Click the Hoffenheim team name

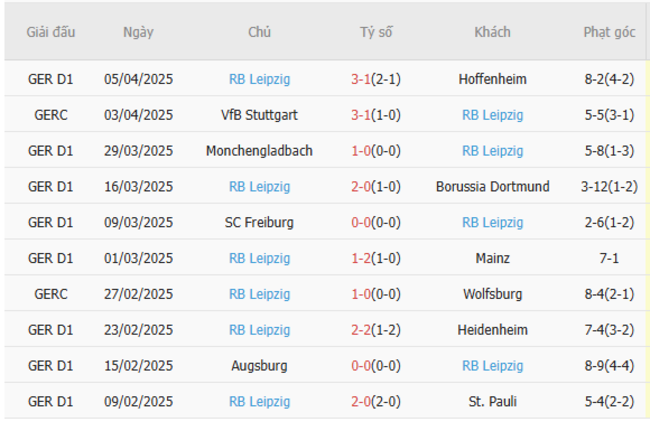click(x=492, y=79)
